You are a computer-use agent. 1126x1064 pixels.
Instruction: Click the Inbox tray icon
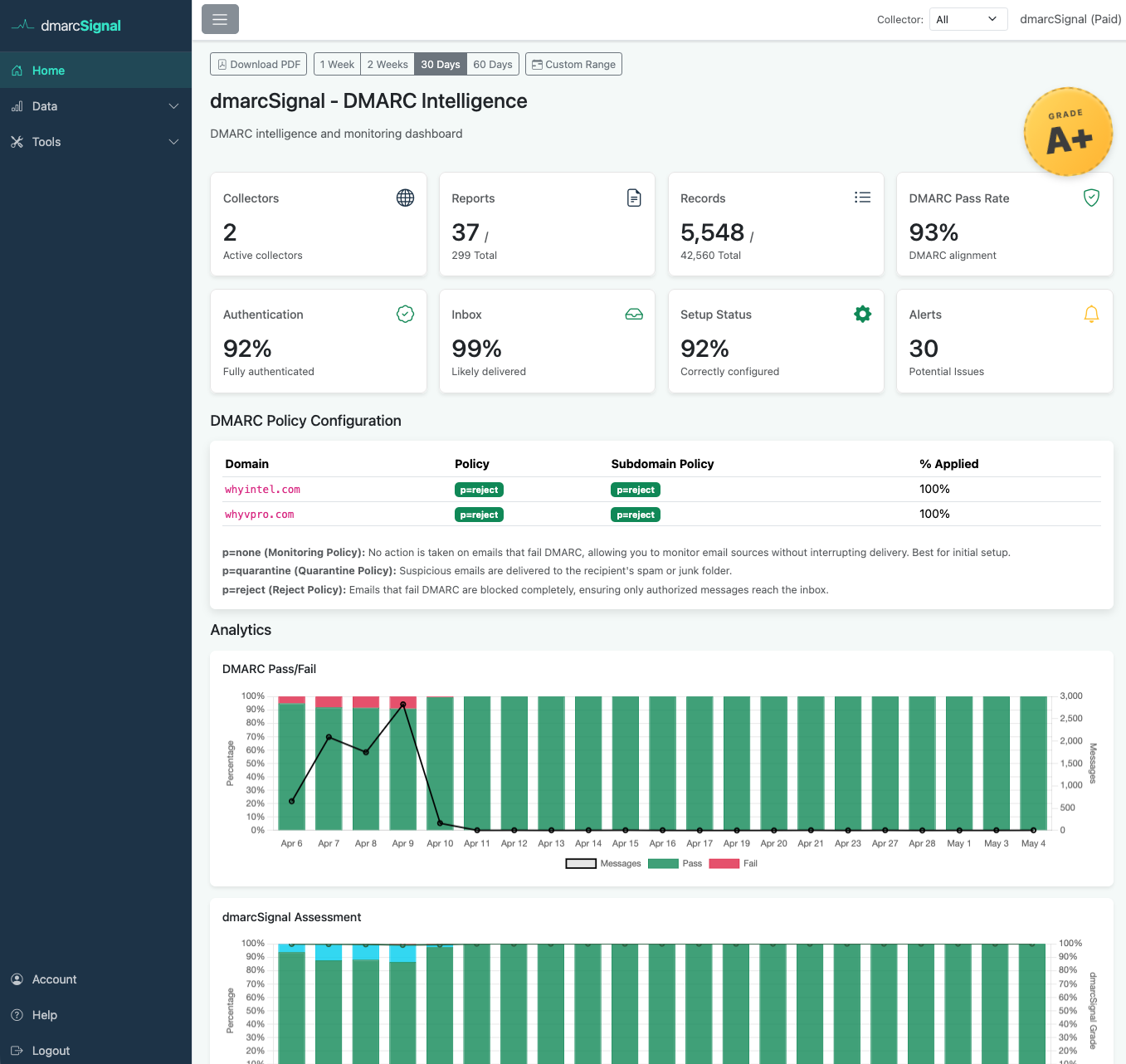tap(634, 315)
